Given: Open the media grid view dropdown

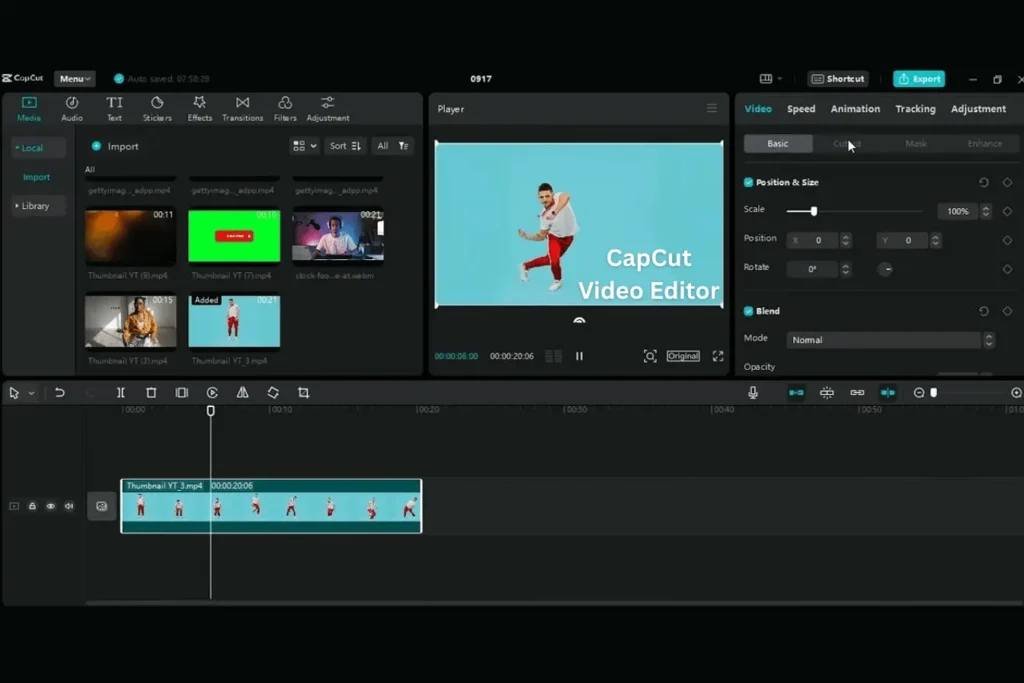Looking at the screenshot, I should pyautogui.click(x=304, y=146).
